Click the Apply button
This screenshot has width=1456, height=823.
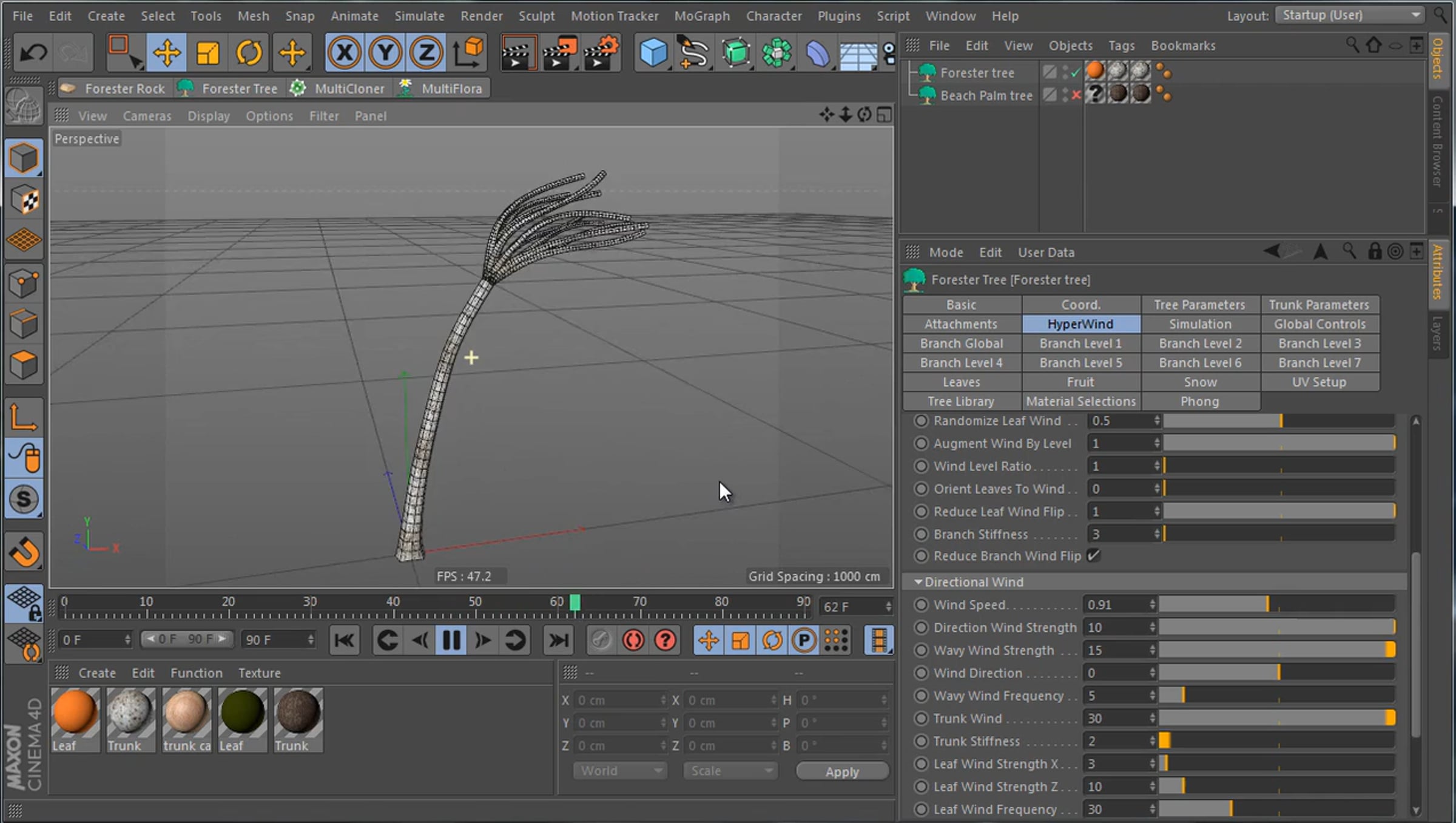[x=842, y=771]
